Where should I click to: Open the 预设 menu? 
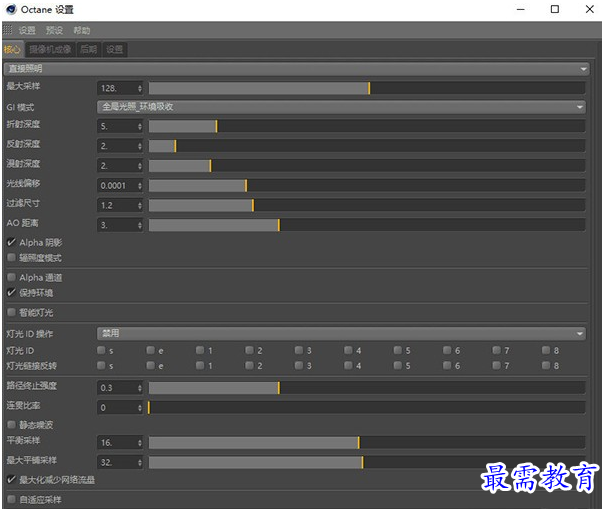pyautogui.click(x=54, y=30)
